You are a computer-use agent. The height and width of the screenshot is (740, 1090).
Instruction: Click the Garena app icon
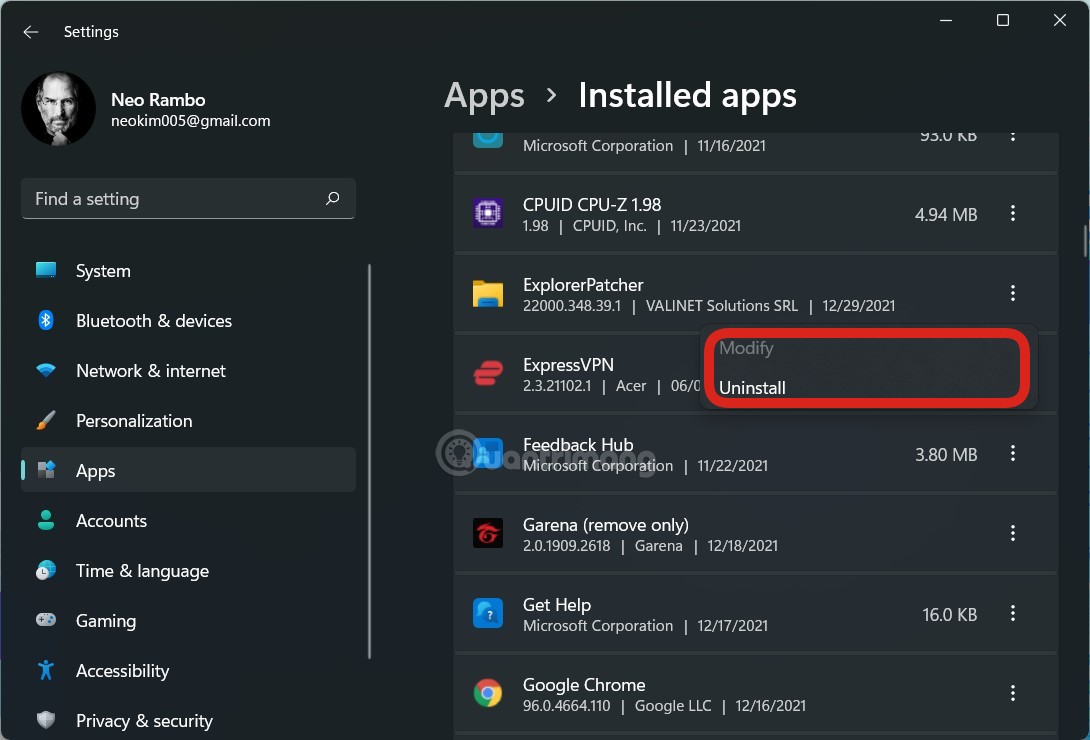(488, 533)
